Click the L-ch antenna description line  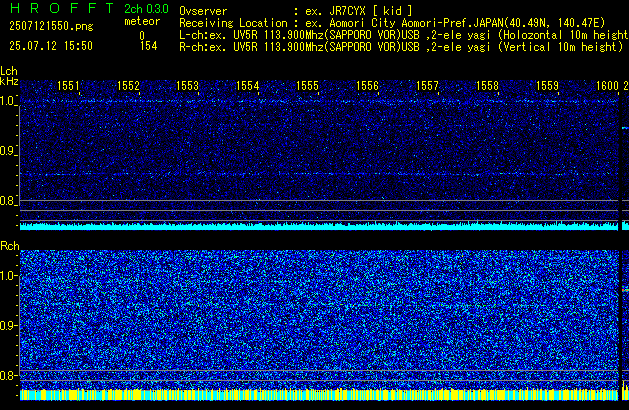[x=404, y=35]
